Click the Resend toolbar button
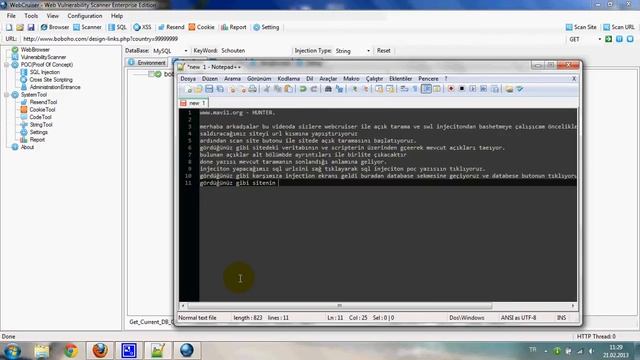640x360 pixels. point(171,27)
